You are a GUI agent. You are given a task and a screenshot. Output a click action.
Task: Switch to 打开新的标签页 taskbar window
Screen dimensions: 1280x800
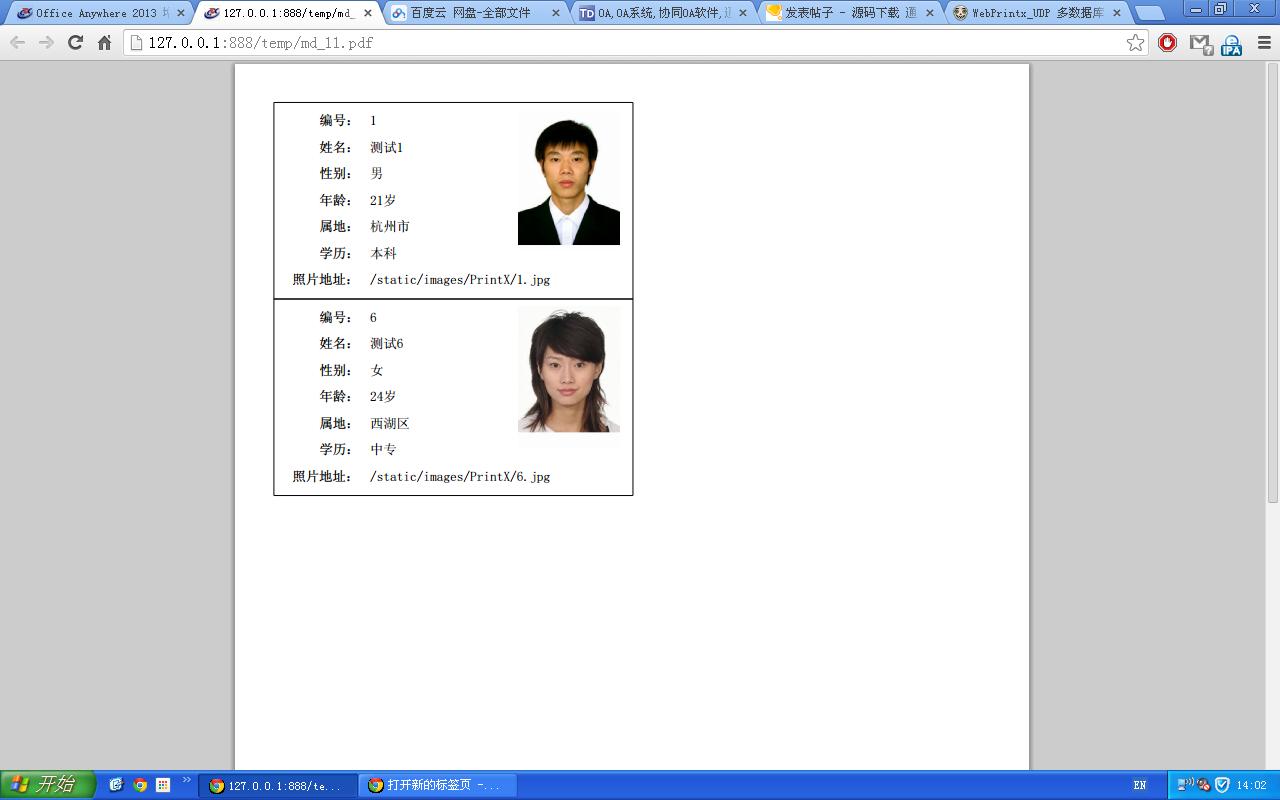[x=437, y=786]
